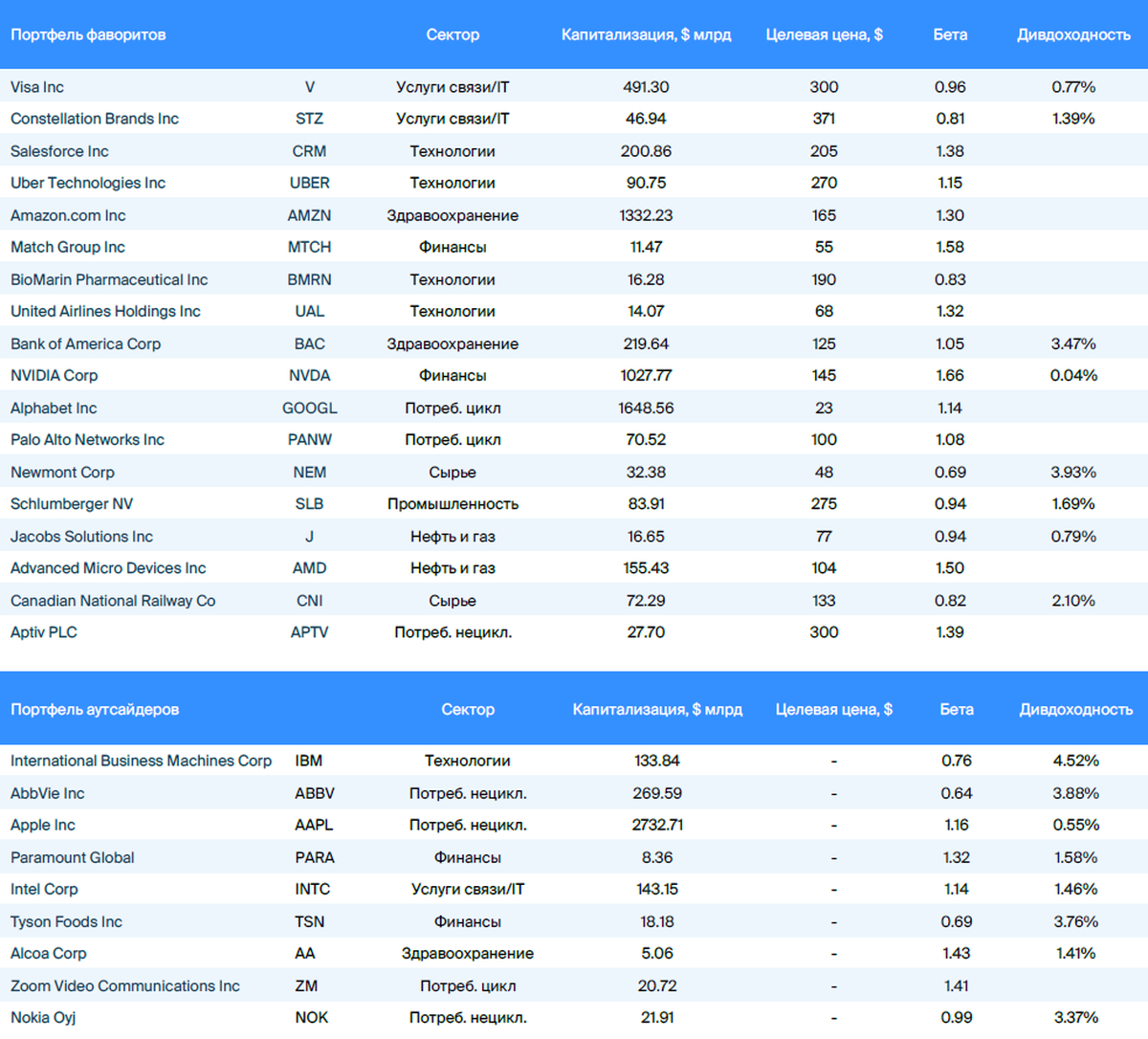
Task: Click the 'Amazon.com Inc' company name
Action: pos(68,215)
